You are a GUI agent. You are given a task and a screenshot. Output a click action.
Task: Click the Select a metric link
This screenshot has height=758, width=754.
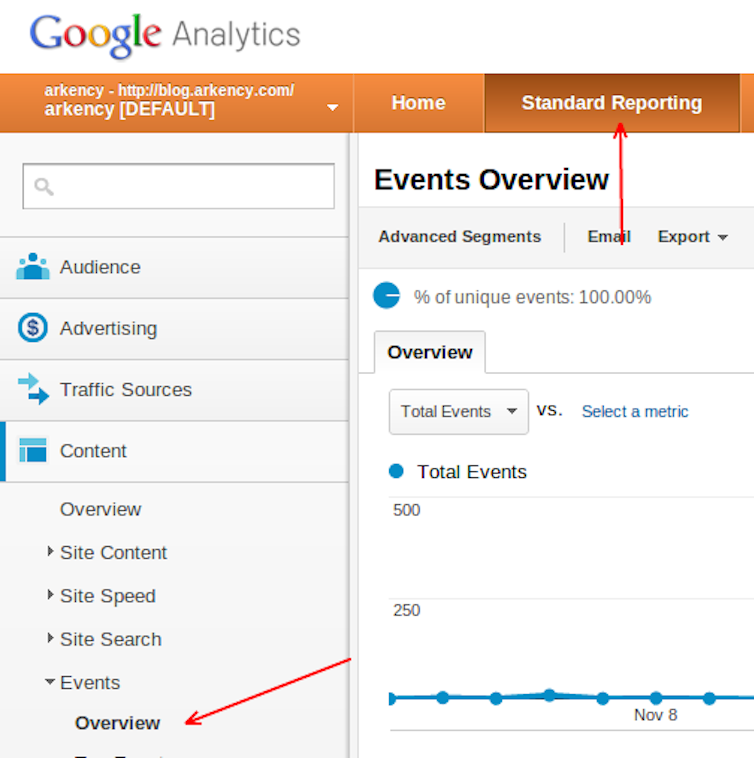635,412
